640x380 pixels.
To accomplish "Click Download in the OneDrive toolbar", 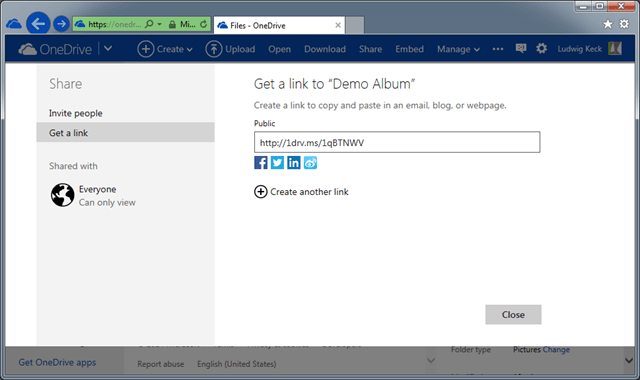I will click(325, 49).
